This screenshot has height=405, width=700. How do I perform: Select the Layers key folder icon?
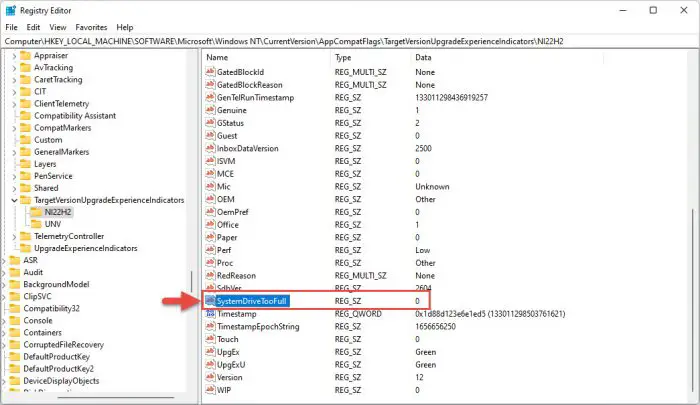26,164
